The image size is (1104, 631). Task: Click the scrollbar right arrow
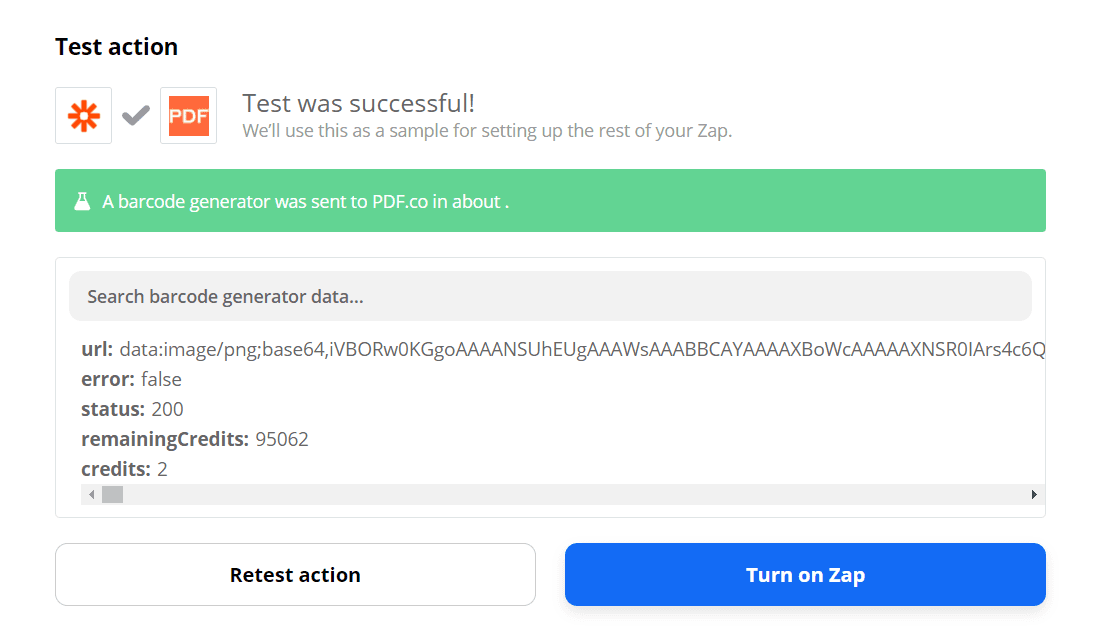[1034, 495]
